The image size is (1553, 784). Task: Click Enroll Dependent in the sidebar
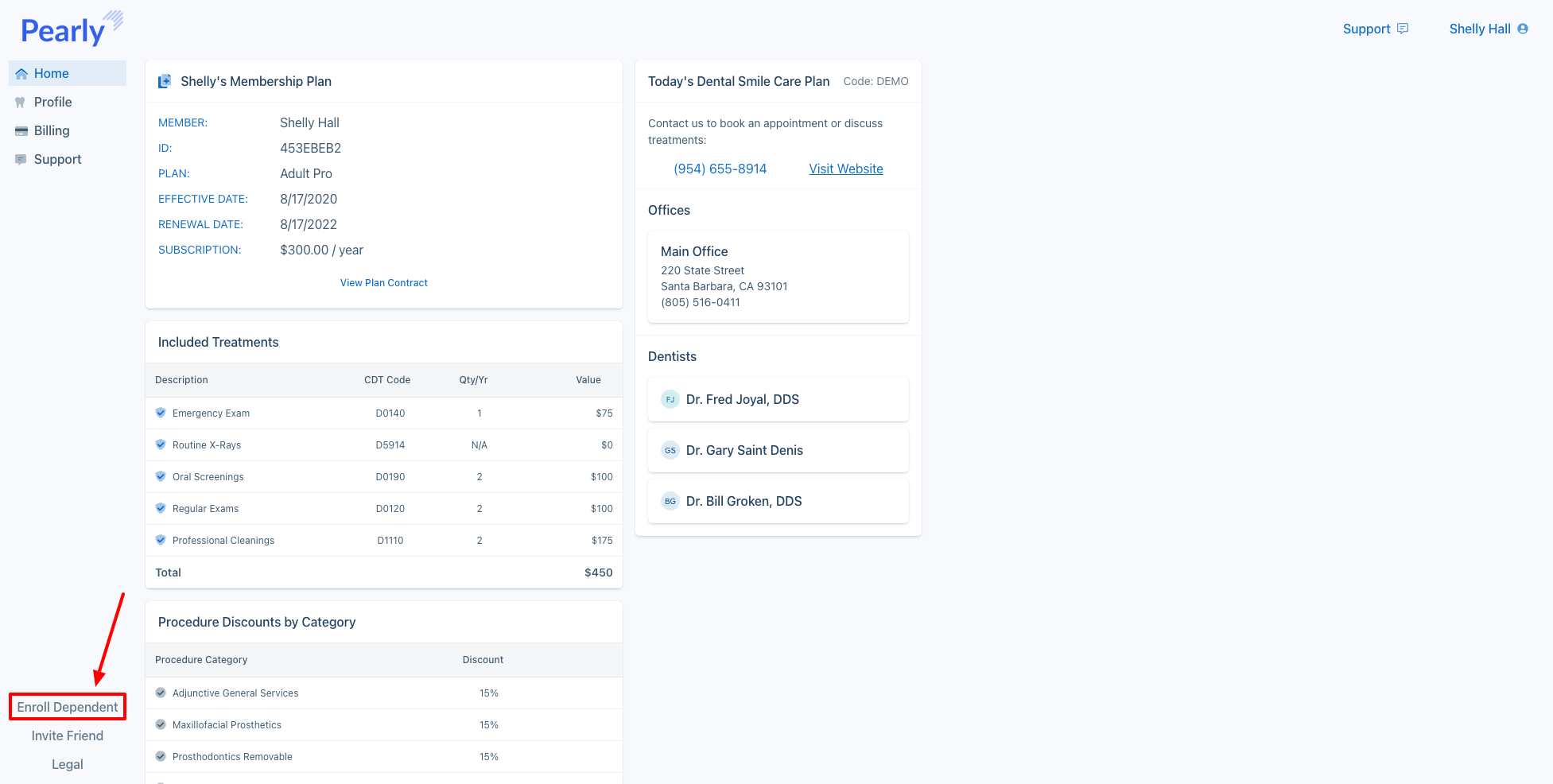(68, 707)
